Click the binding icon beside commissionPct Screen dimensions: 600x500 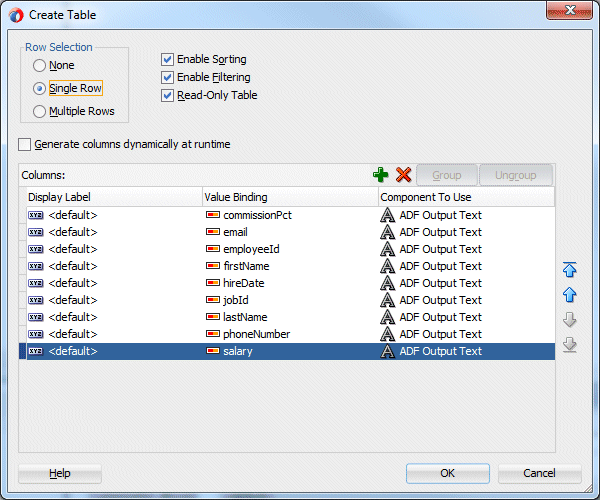pyautogui.click(x=212, y=215)
